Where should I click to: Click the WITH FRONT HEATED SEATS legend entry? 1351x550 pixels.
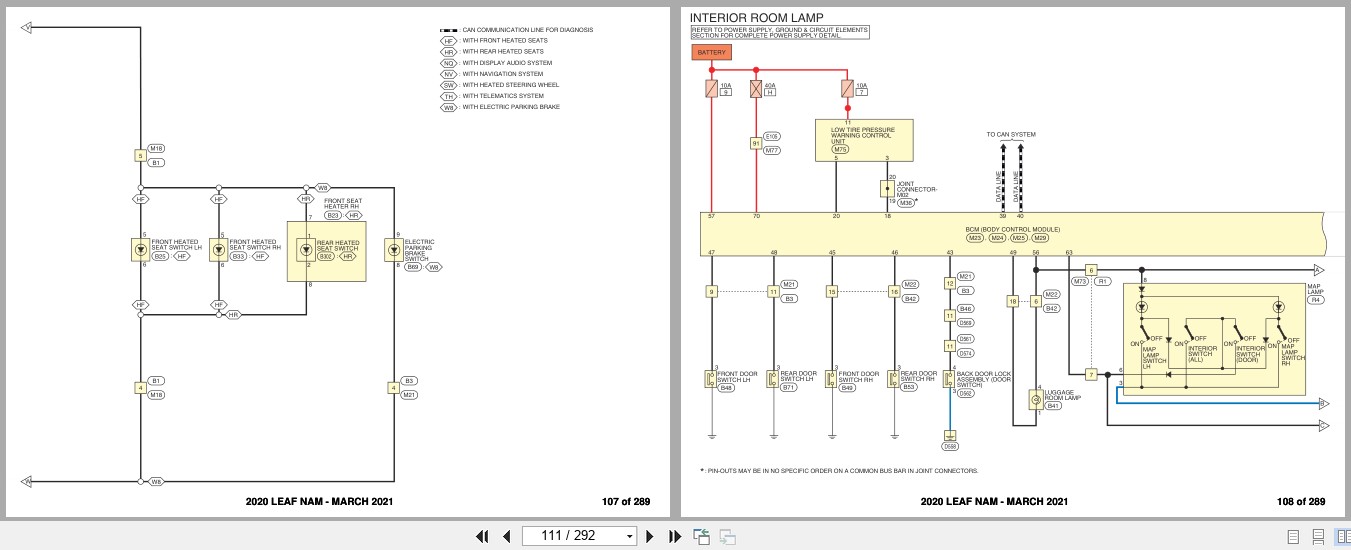pos(493,41)
